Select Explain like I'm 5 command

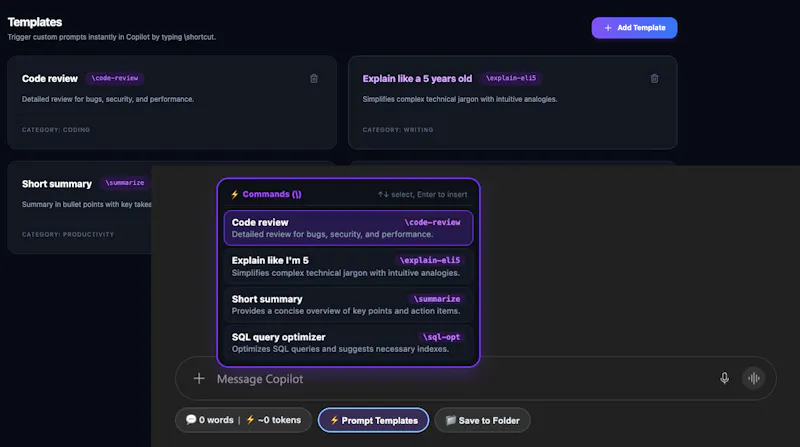348,266
